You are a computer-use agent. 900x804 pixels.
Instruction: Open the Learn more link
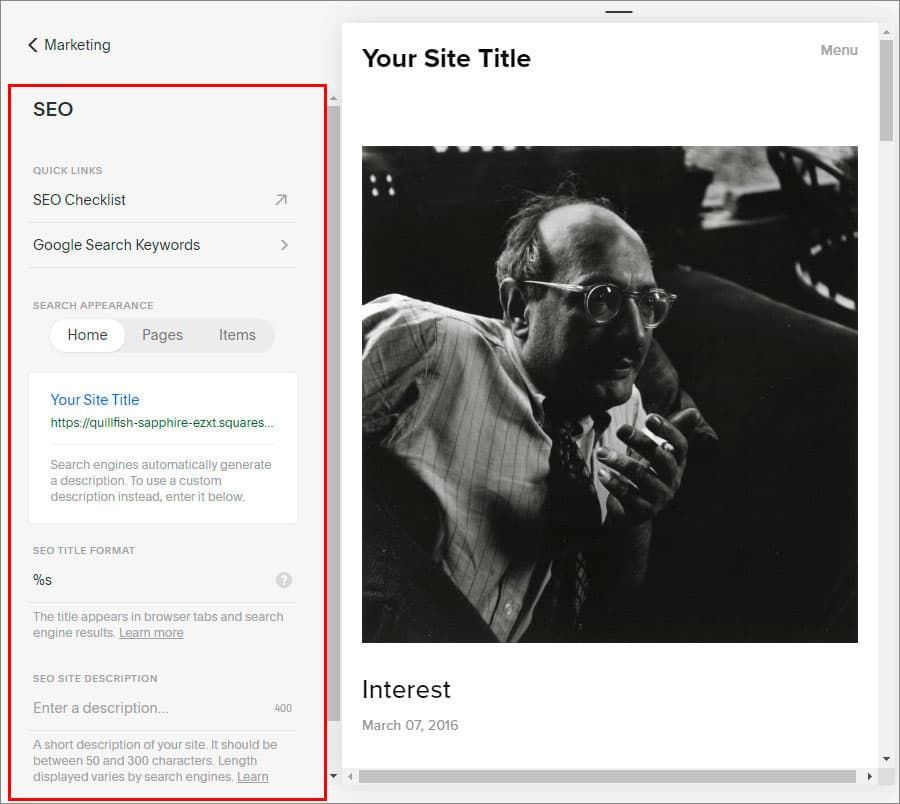tap(151, 633)
